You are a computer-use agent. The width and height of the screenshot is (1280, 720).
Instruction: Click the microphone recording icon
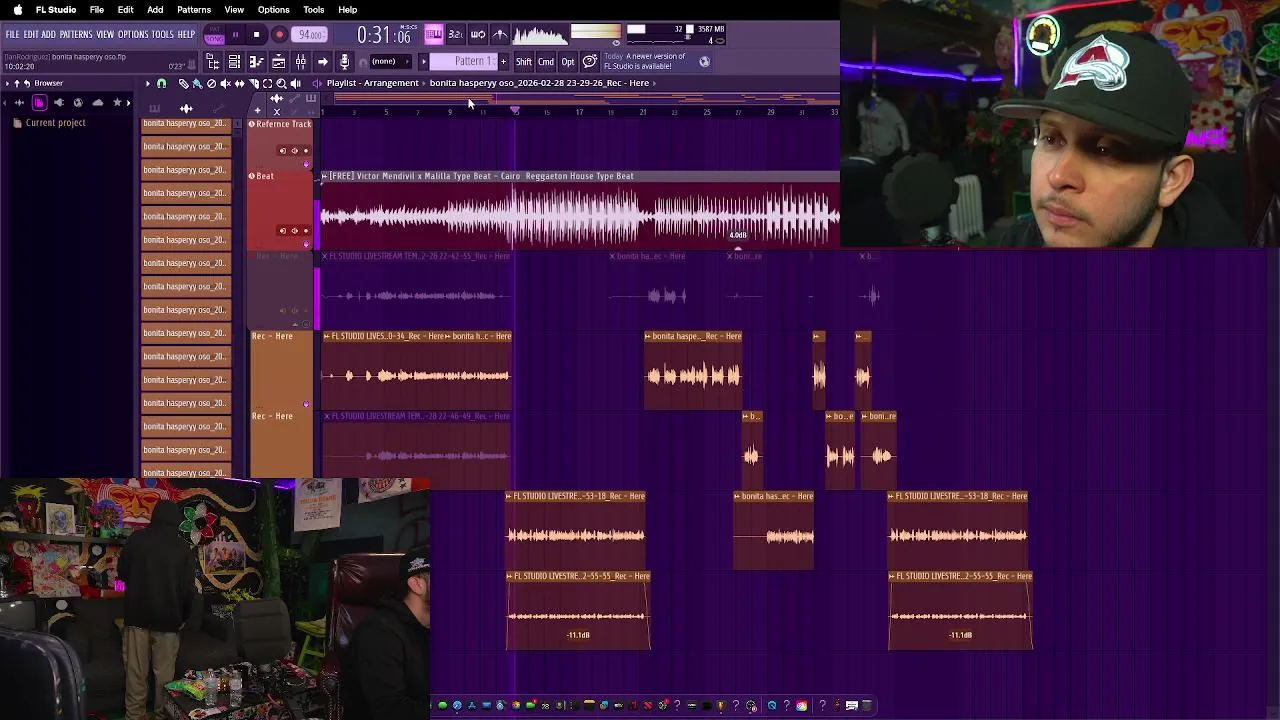pos(344,62)
